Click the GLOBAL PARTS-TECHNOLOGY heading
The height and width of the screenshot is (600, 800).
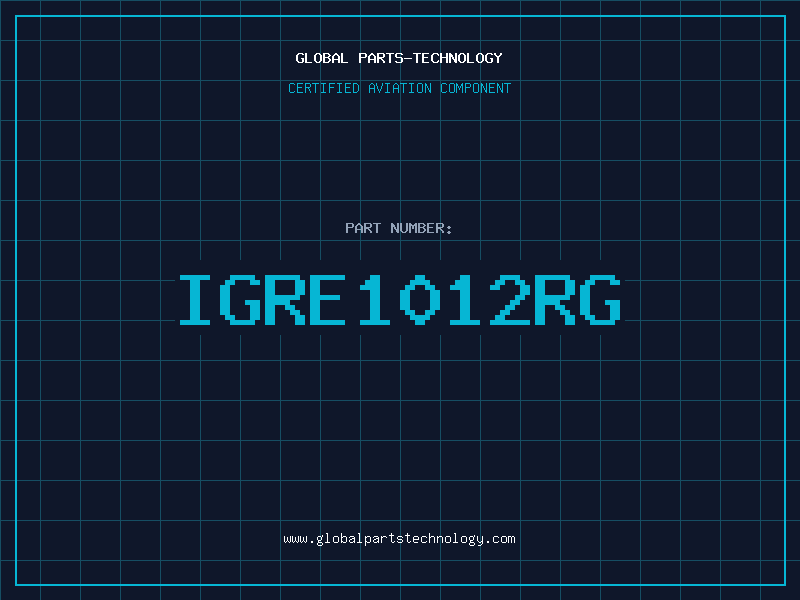click(399, 58)
